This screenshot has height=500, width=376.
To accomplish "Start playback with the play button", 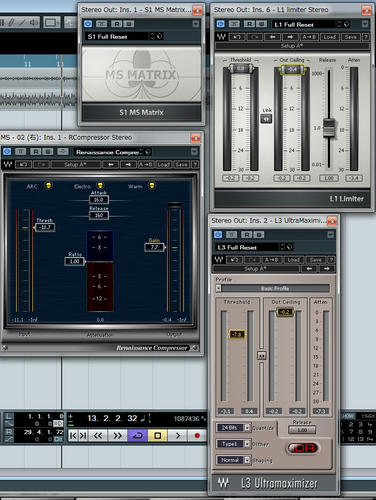I will [178, 435].
